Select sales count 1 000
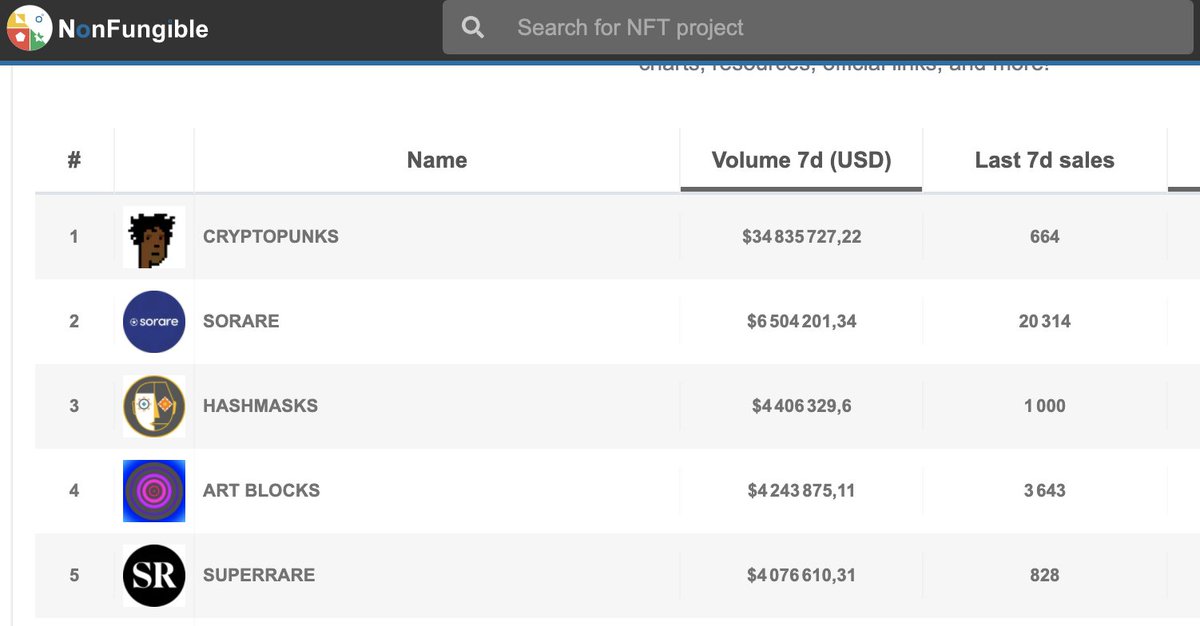 tap(1044, 406)
